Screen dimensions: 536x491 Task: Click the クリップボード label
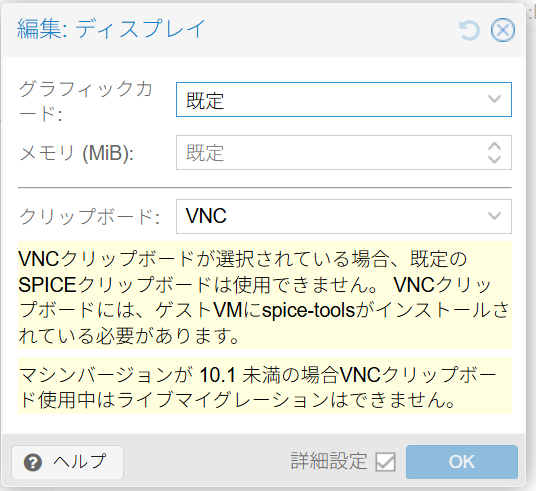90,216
